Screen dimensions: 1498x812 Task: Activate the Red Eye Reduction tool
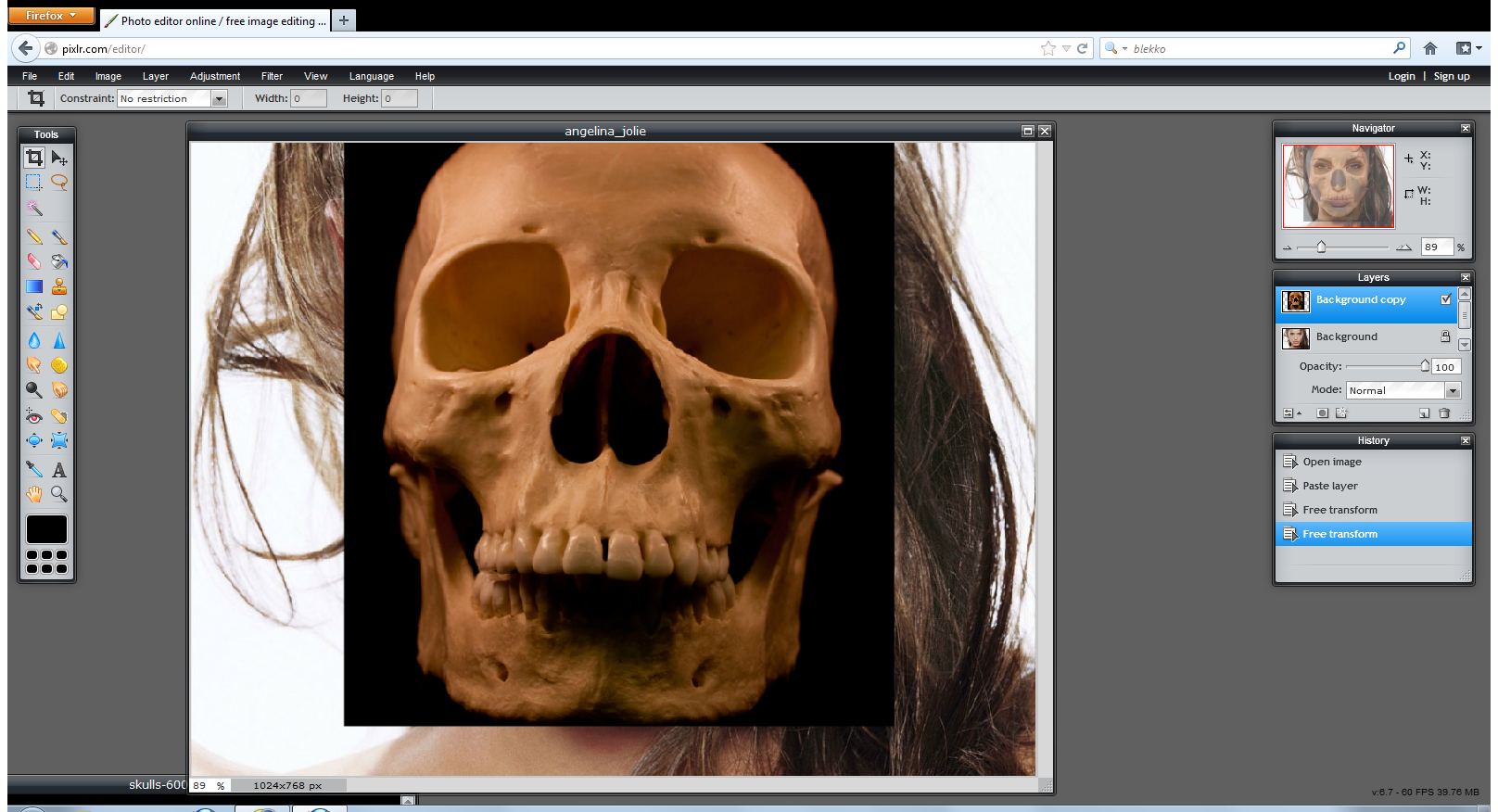[34, 415]
